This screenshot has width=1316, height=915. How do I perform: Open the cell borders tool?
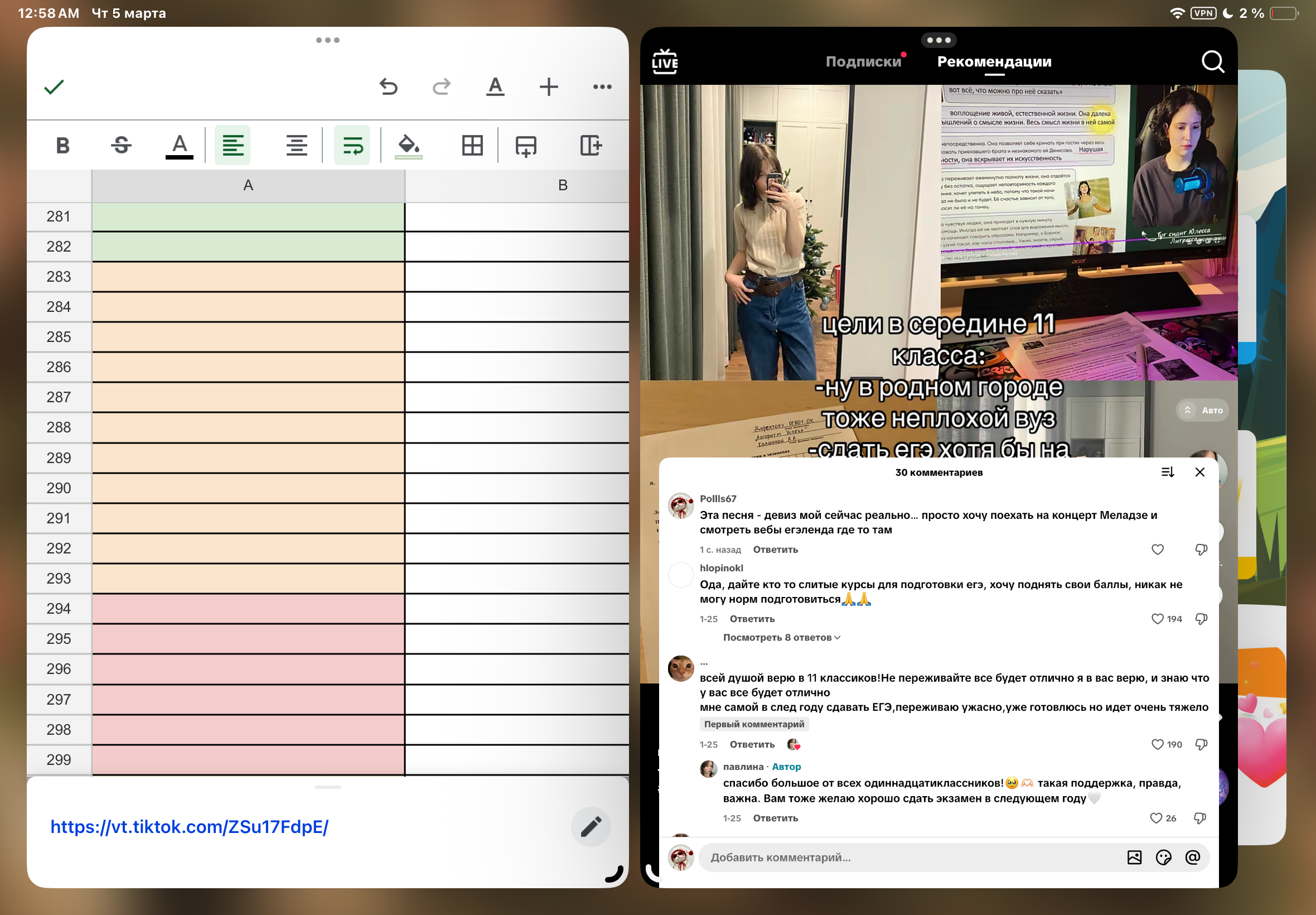pyautogui.click(x=472, y=146)
